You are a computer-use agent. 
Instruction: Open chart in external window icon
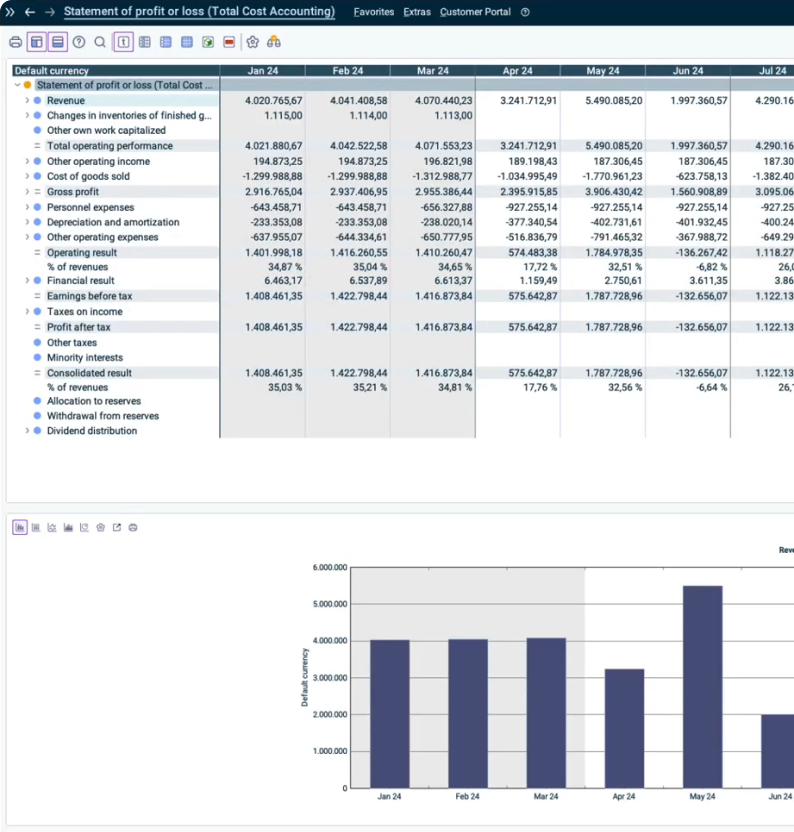116,527
